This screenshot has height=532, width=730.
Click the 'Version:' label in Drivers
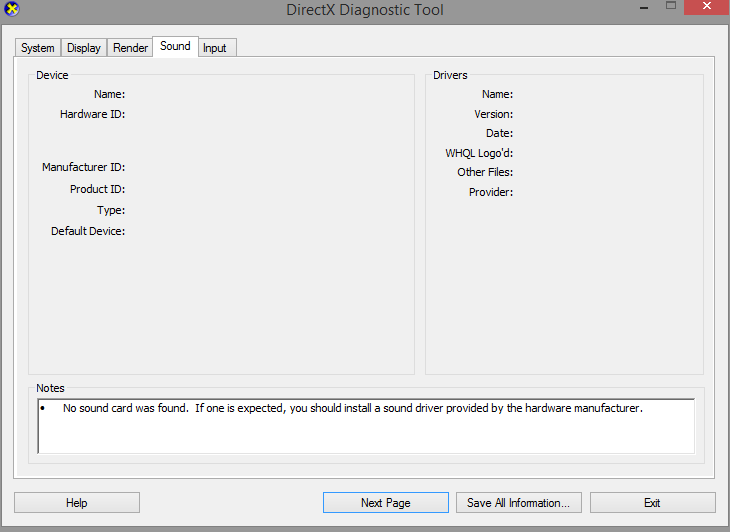click(x=493, y=114)
